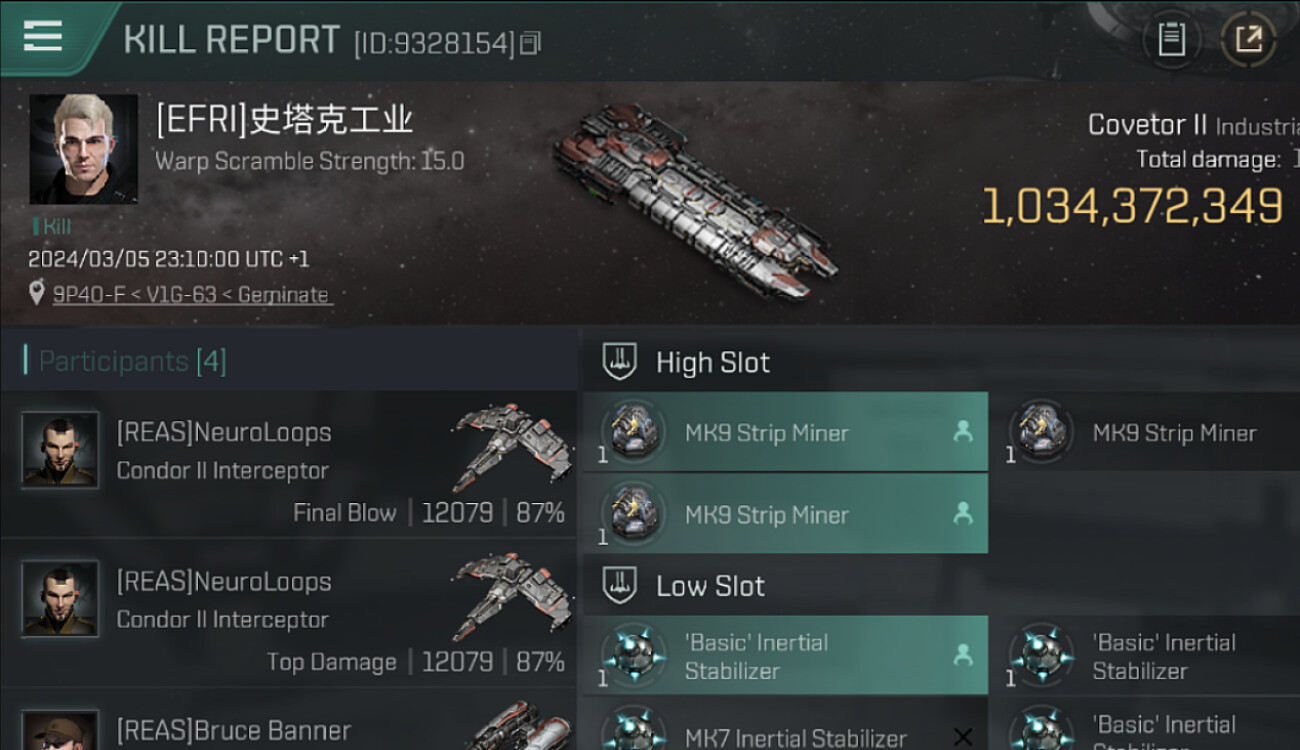Share kill report via export icon

coord(1248,40)
